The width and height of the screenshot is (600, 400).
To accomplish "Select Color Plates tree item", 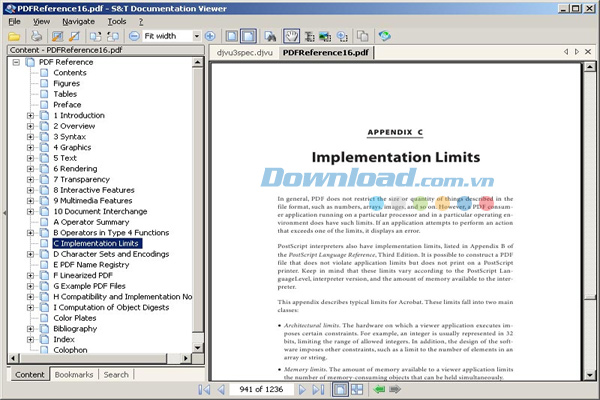I will point(75,318).
